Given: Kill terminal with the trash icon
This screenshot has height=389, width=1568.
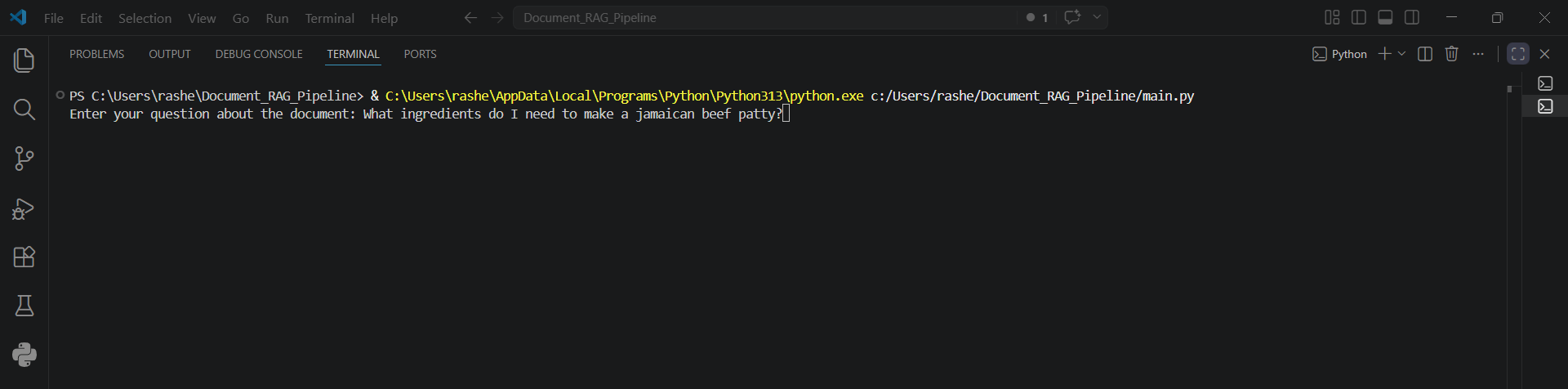Looking at the screenshot, I should 1451,54.
